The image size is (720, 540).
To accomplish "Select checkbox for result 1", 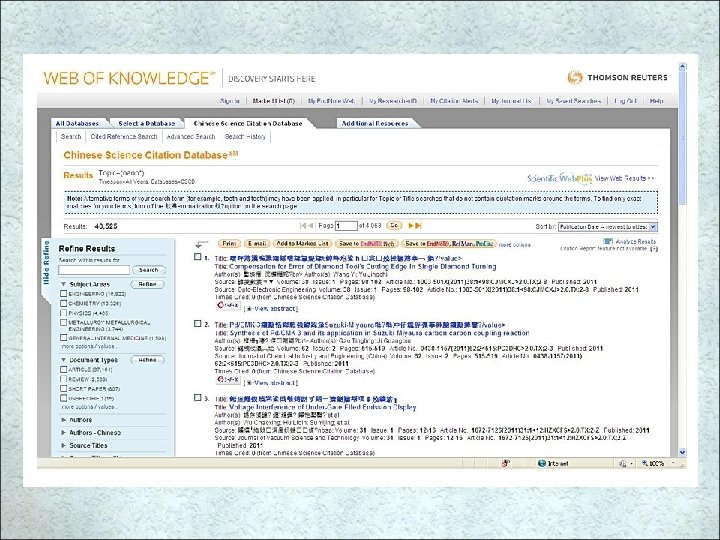I will click(x=197, y=257).
